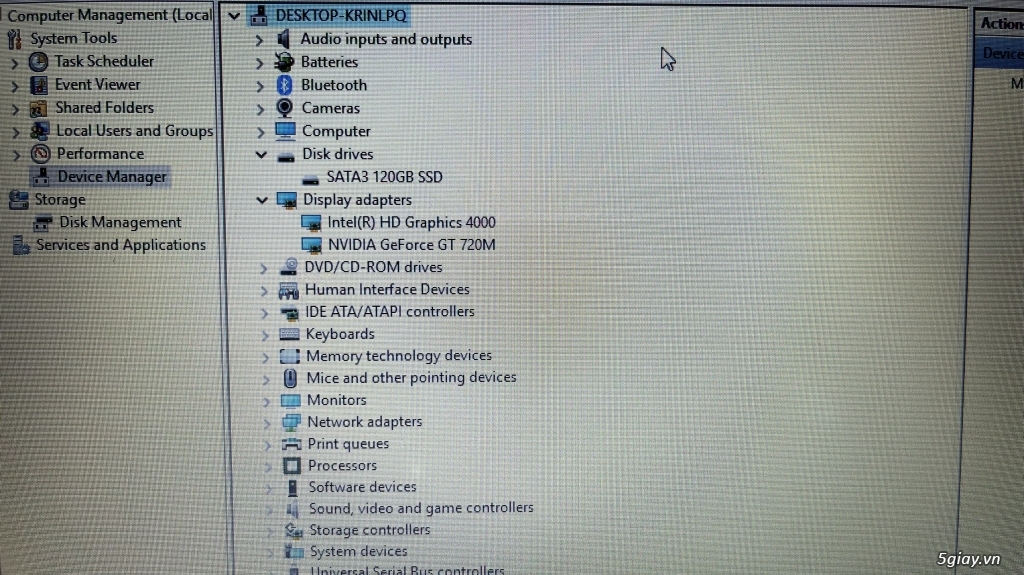
Task: Click the Computer monitor icon
Action: point(285,131)
